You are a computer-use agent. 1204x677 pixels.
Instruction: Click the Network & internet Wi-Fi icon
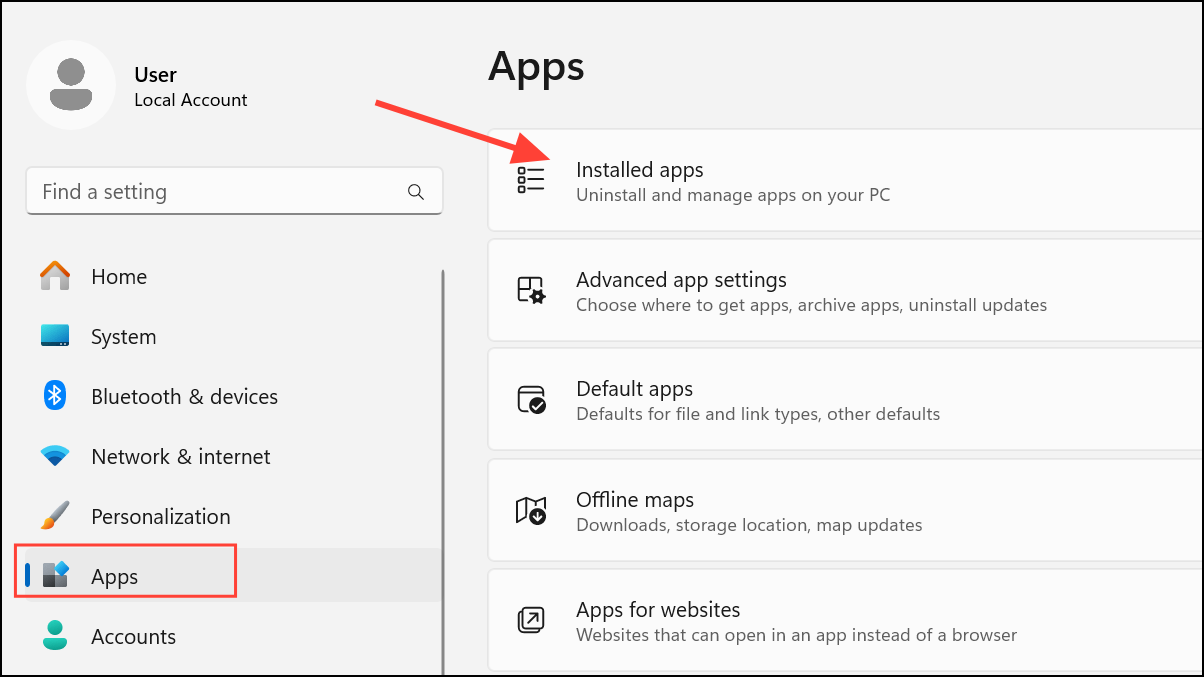point(53,456)
